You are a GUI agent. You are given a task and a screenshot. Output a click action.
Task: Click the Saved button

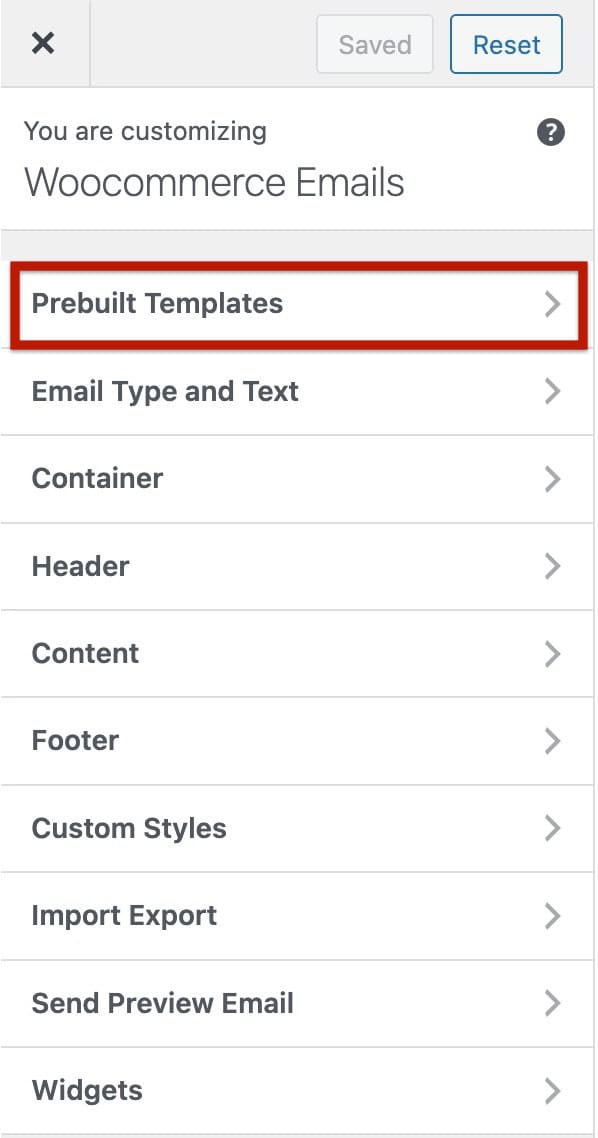pos(374,44)
